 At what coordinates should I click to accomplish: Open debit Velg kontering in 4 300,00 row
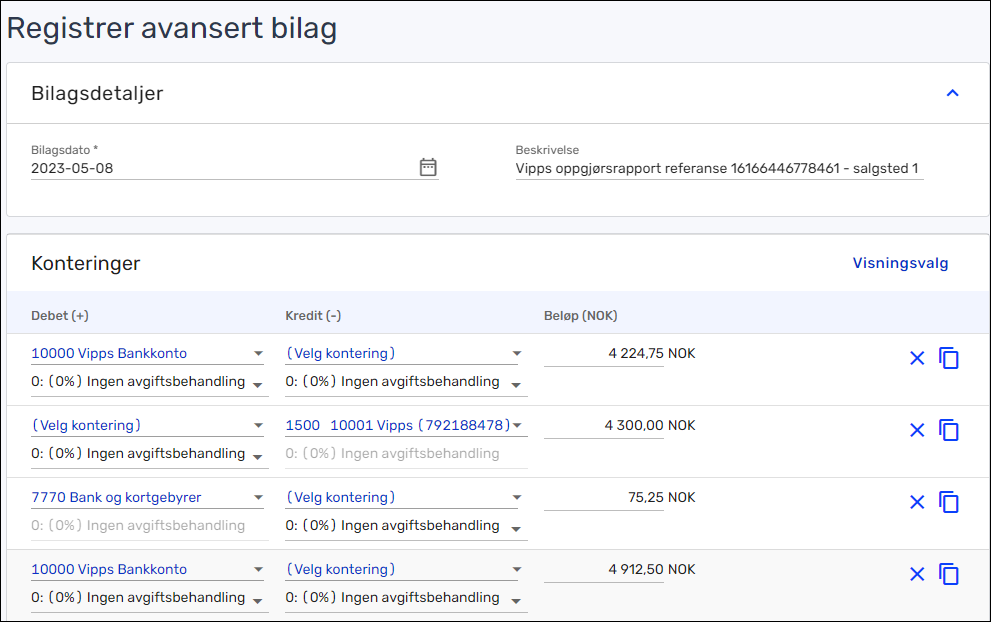click(147, 425)
